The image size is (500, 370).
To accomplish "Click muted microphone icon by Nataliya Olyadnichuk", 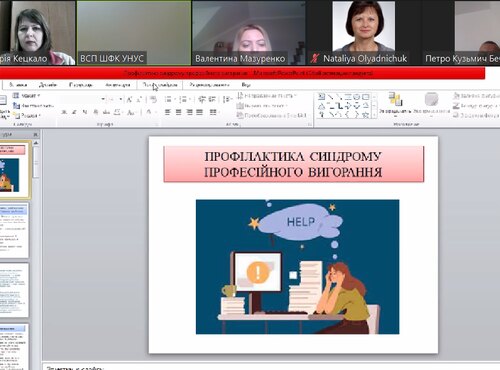I will tap(314, 59).
